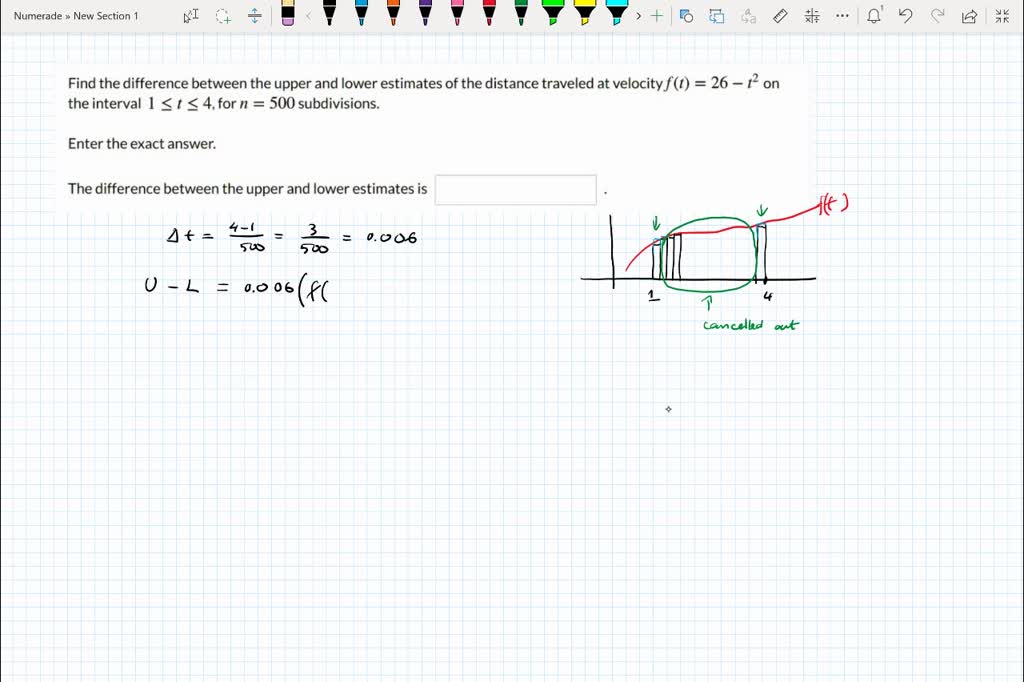Screen dimensions: 1024x682
Task: Select the Ink to Text tool
Action: point(749,15)
